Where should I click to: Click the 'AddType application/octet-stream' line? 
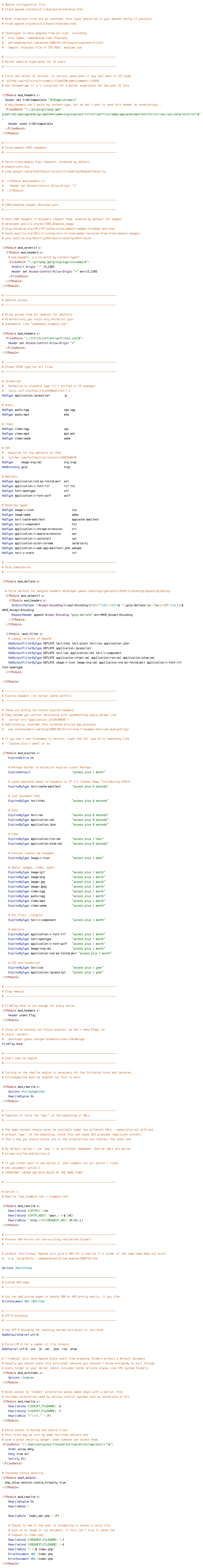45,544
